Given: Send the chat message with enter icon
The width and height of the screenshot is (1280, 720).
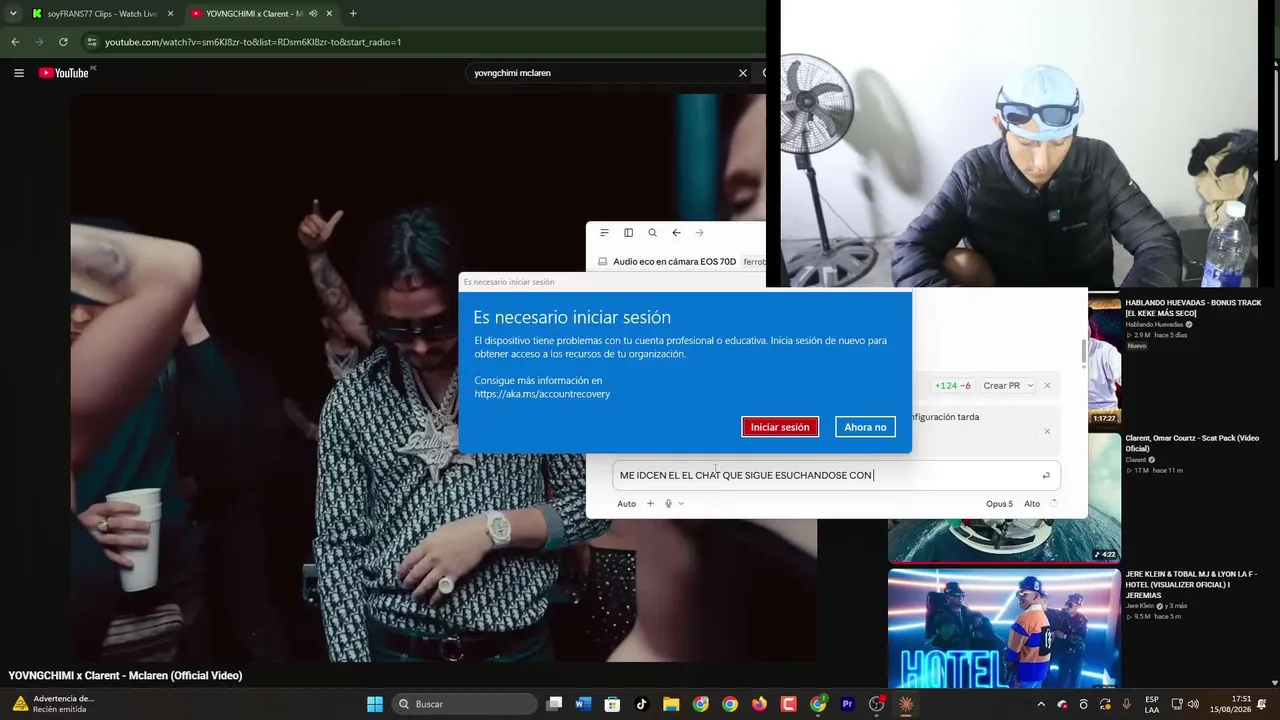Looking at the screenshot, I should 1046,476.
